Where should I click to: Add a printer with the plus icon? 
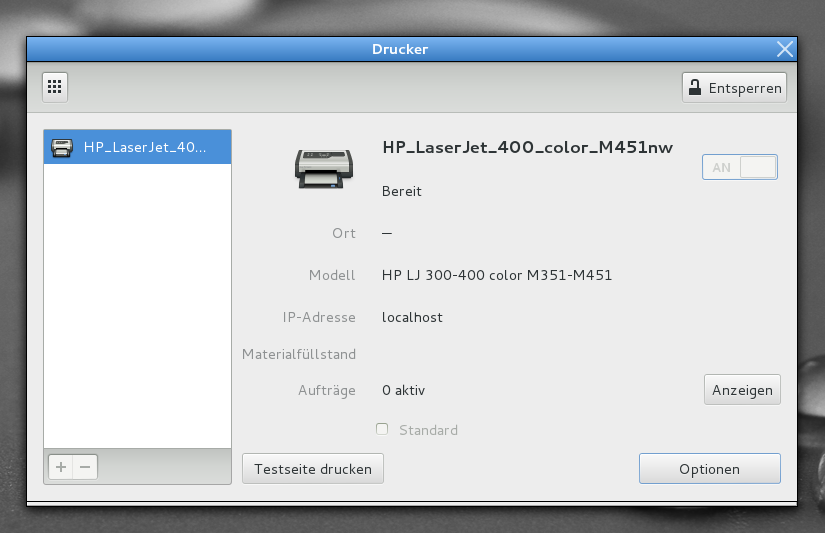pyautogui.click(x=61, y=466)
